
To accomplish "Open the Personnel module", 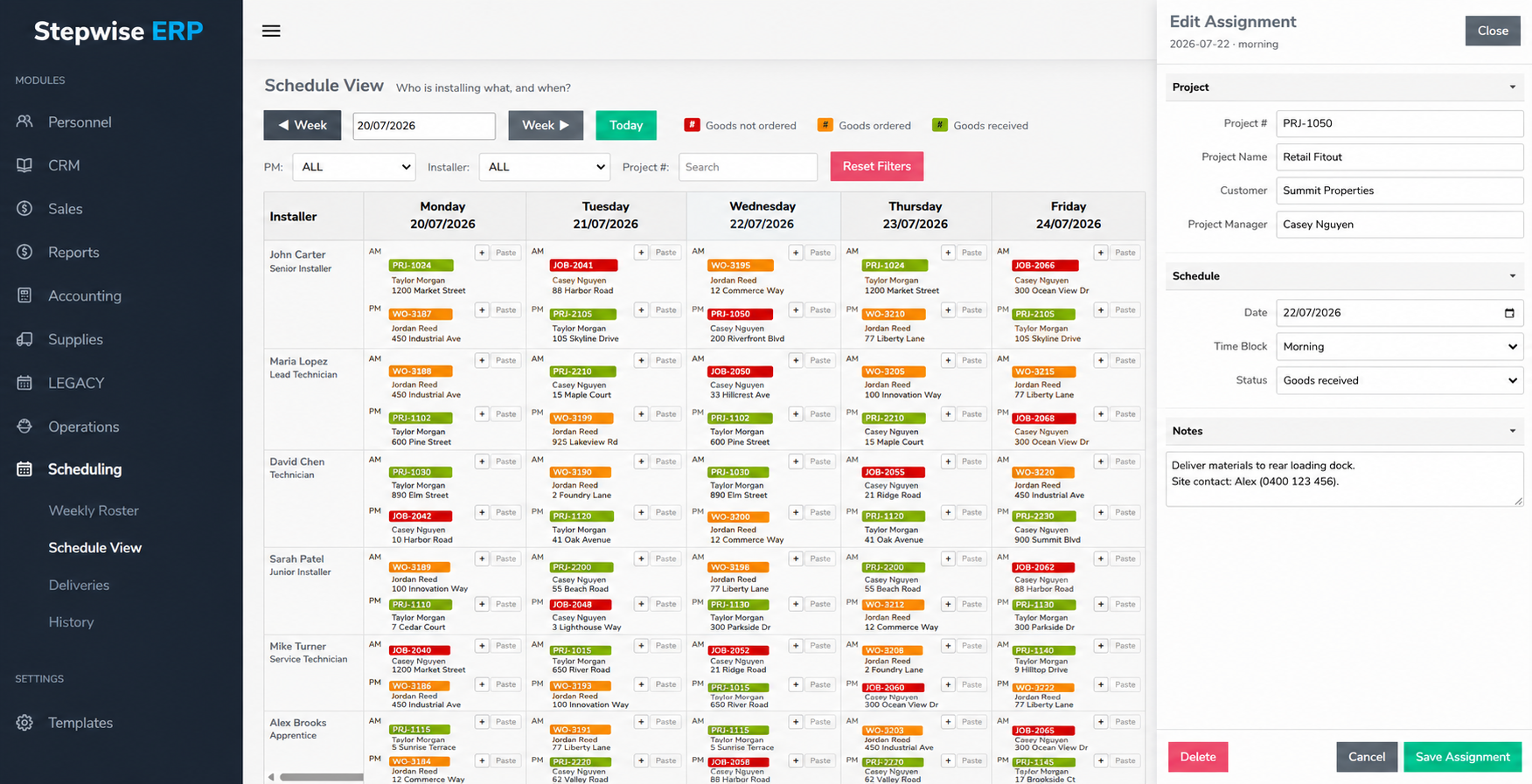I will click(80, 121).
